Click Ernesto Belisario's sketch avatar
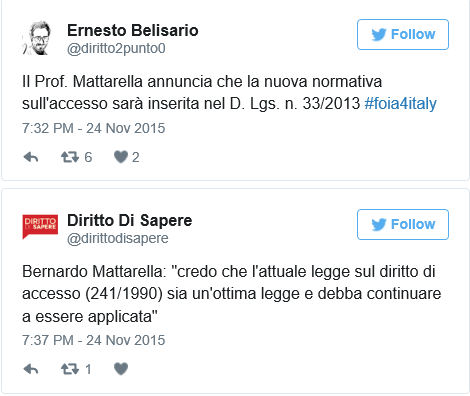 point(37,38)
